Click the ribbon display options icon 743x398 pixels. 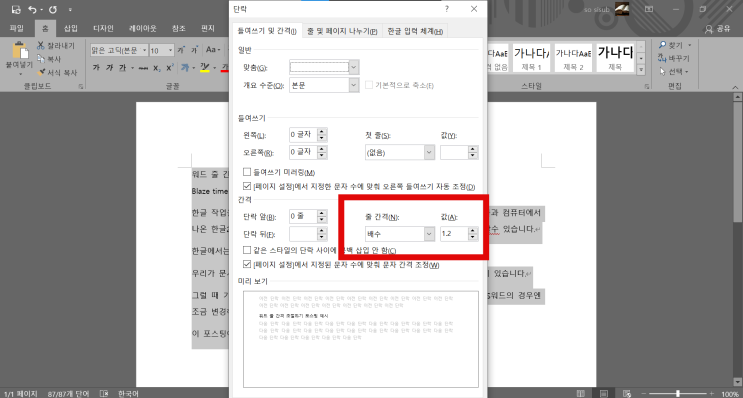pyautogui.click(x=649, y=9)
